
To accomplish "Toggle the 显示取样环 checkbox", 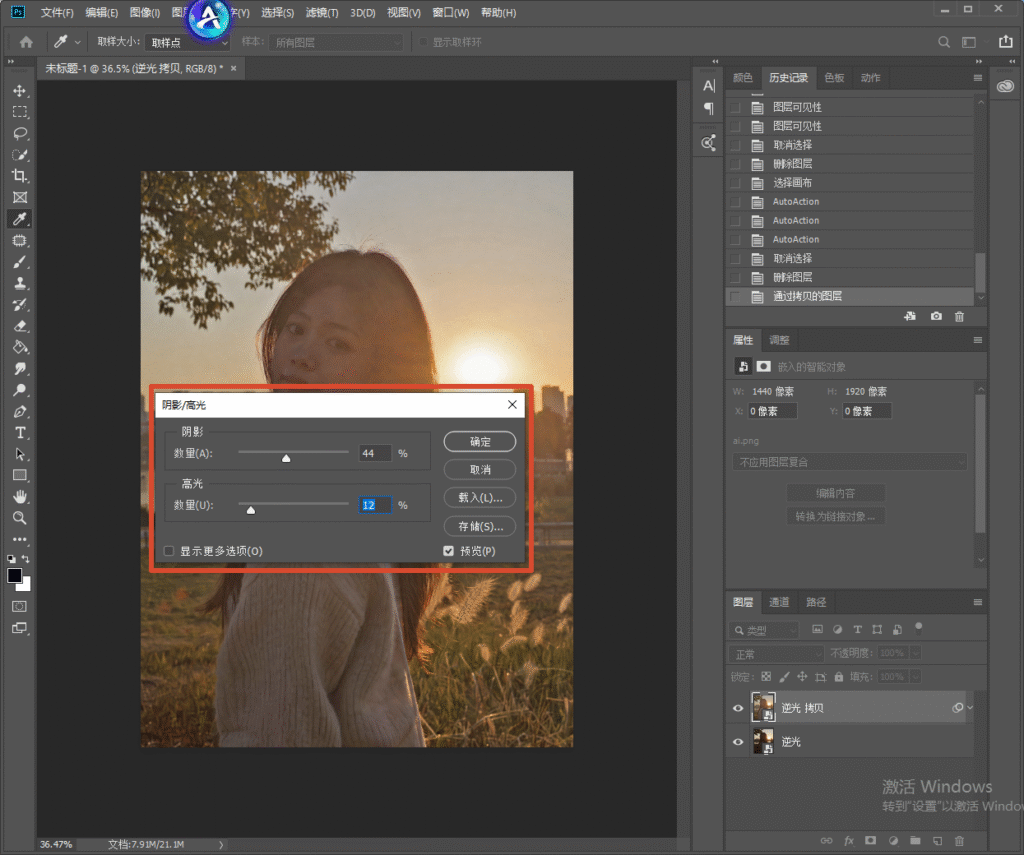I will 423,42.
